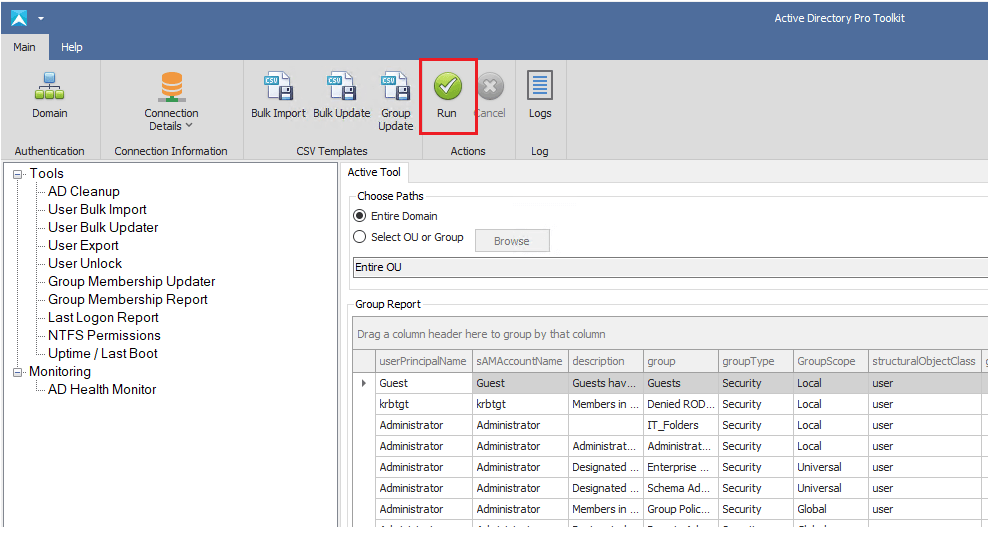The width and height of the screenshot is (988, 536).
Task: Open NTFS Permissions tool
Action: (x=104, y=336)
